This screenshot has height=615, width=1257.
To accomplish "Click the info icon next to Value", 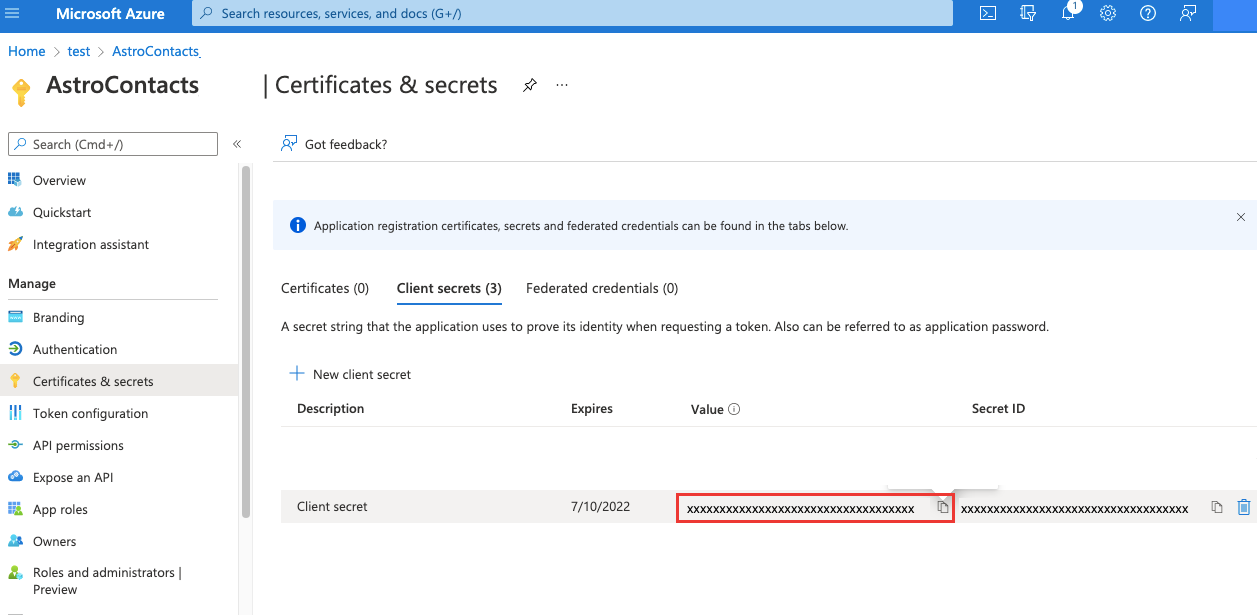I will pos(734,409).
